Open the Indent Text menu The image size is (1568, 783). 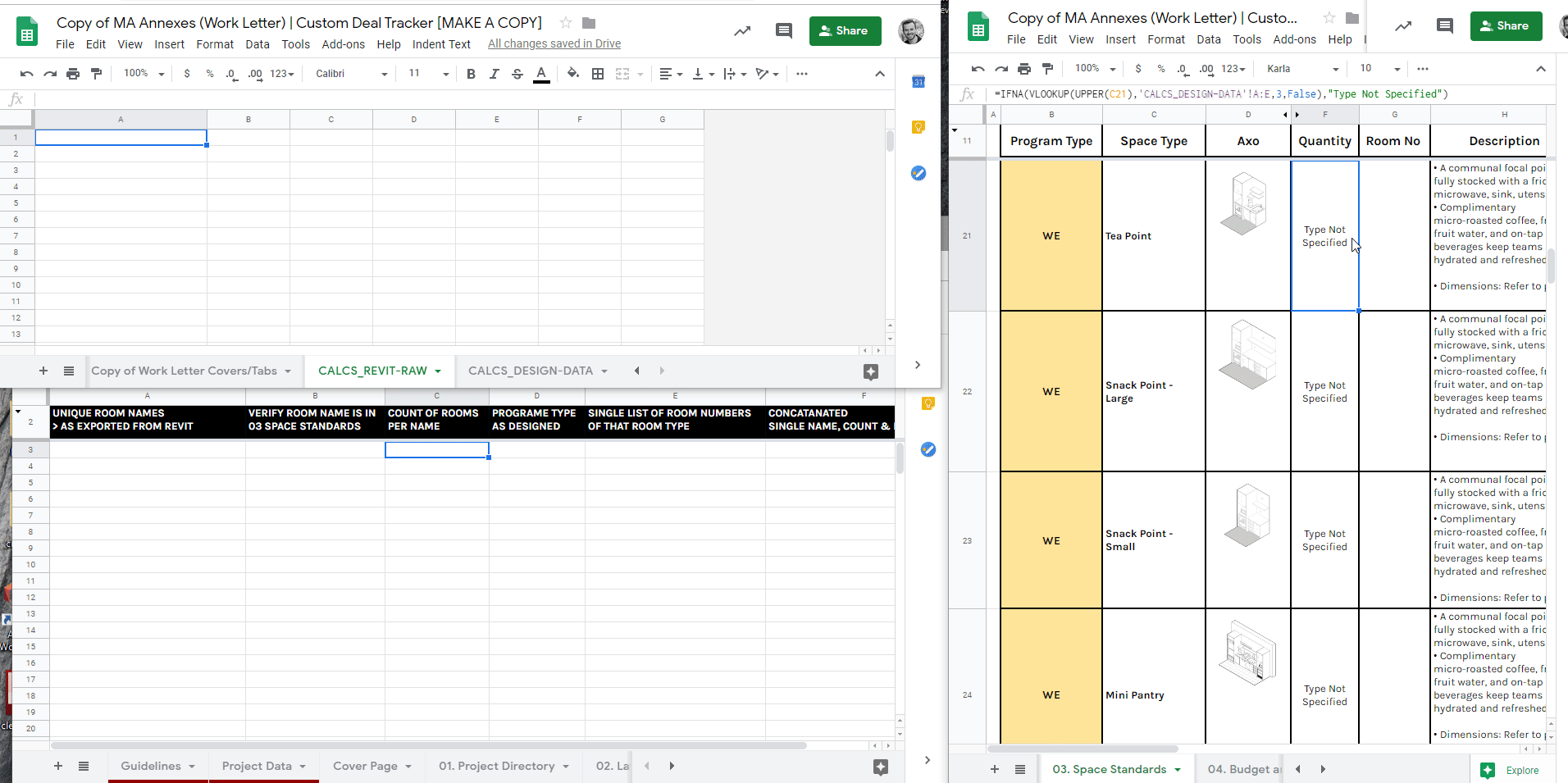[x=441, y=44]
